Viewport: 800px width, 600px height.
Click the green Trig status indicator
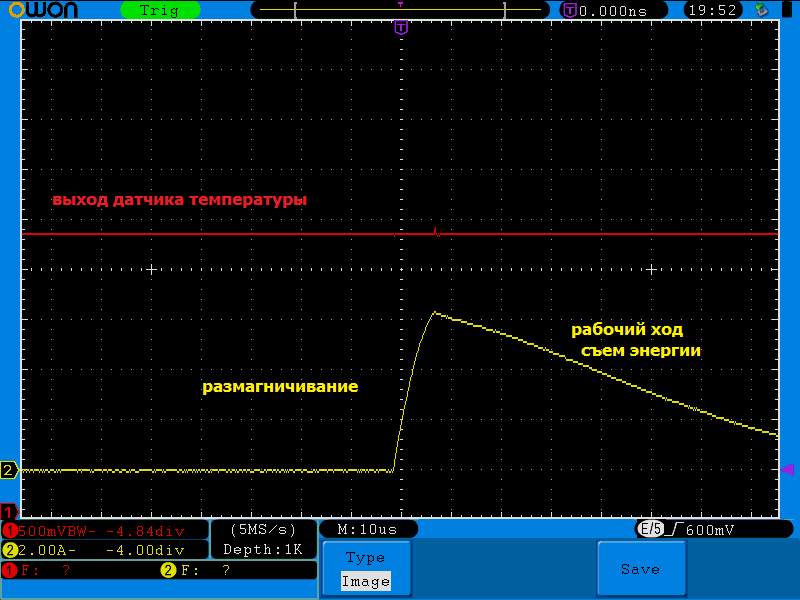159,10
